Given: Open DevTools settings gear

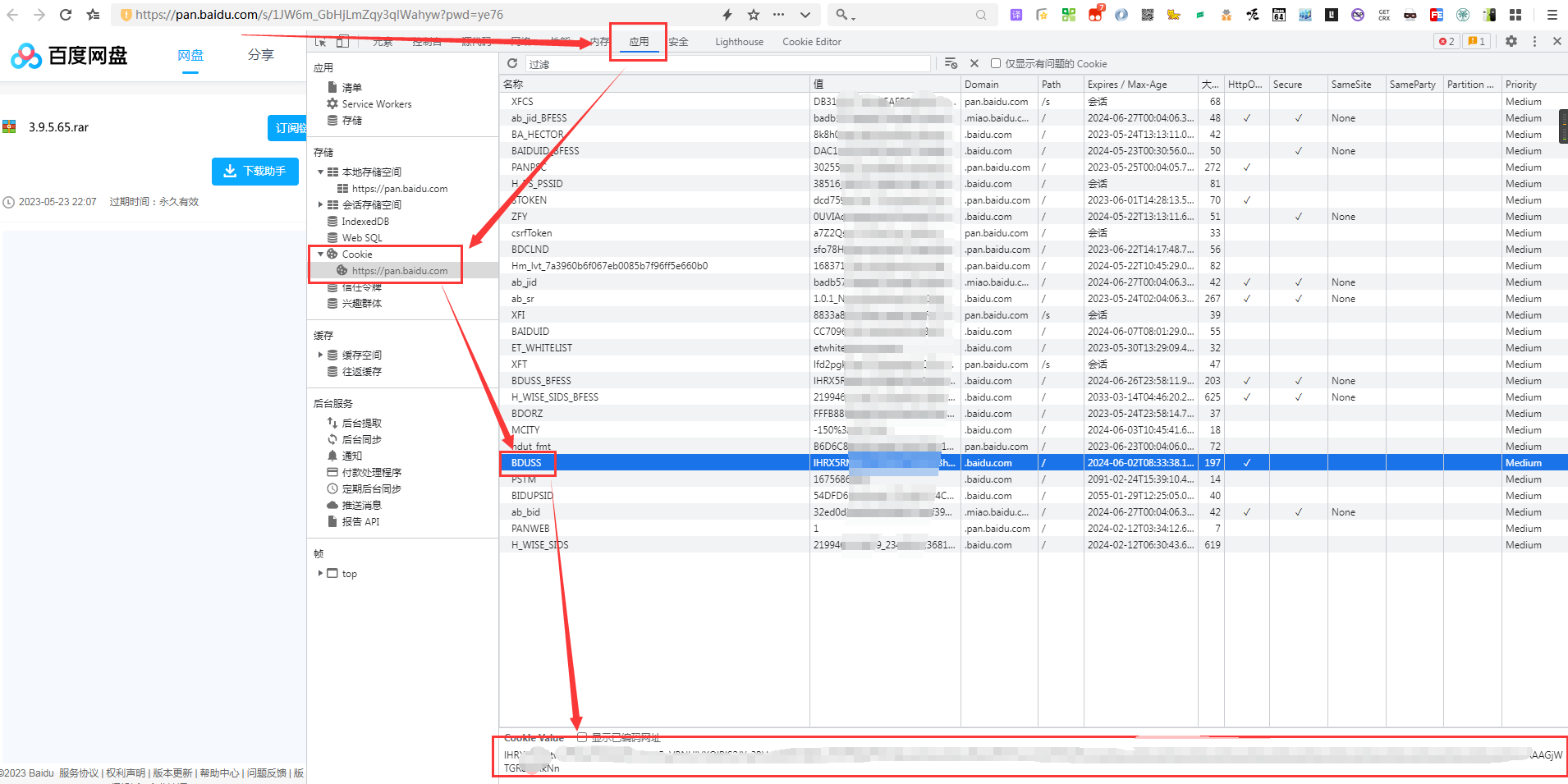Looking at the screenshot, I should (1511, 41).
